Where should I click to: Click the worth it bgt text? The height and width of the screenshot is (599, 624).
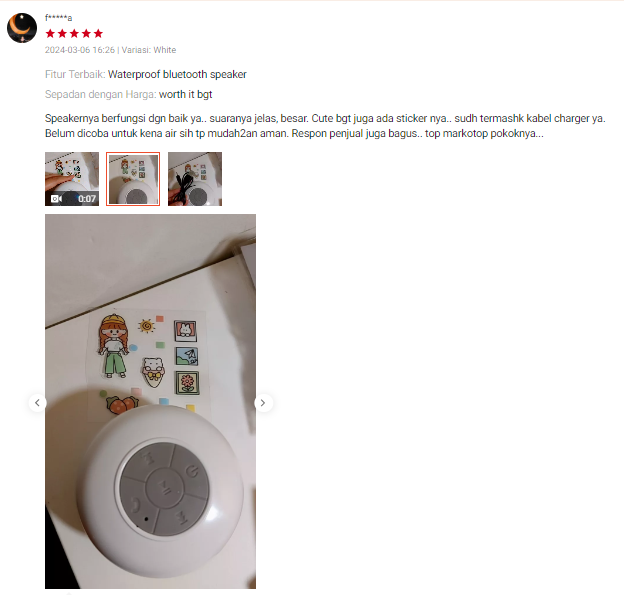point(185,94)
